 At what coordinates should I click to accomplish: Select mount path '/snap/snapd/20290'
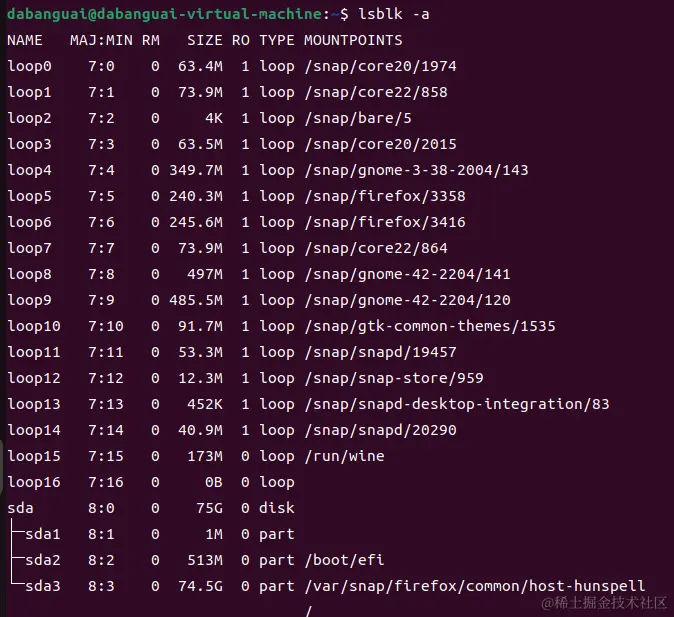click(x=380, y=430)
